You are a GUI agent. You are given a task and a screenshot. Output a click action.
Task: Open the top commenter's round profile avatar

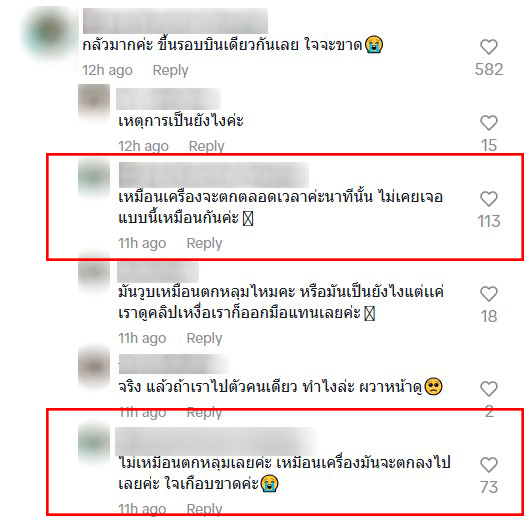50,34
